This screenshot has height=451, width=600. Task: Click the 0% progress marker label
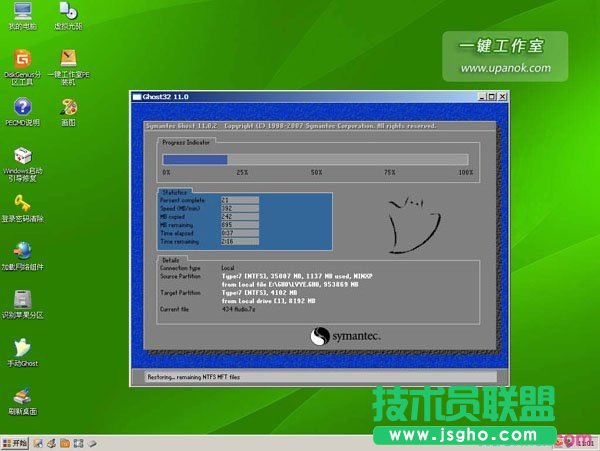click(166, 173)
